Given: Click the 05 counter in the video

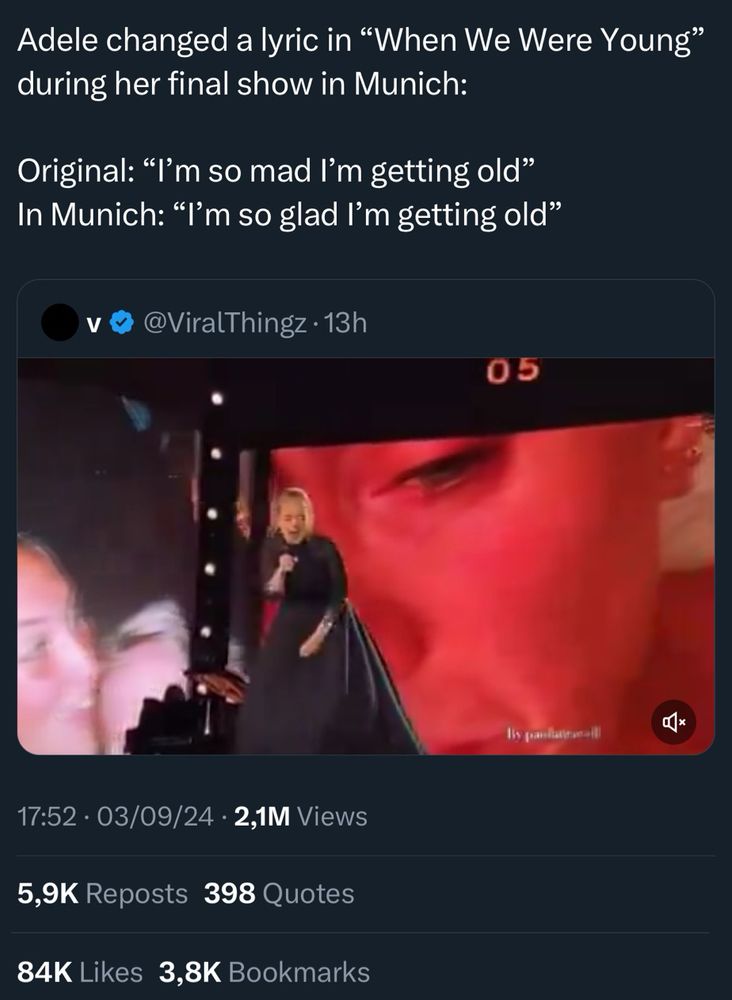Looking at the screenshot, I should point(513,371).
